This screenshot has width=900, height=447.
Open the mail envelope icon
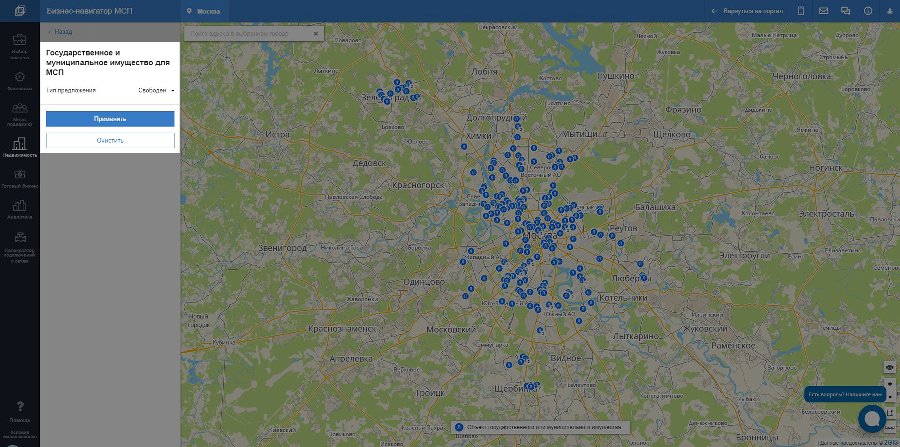coord(823,11)
